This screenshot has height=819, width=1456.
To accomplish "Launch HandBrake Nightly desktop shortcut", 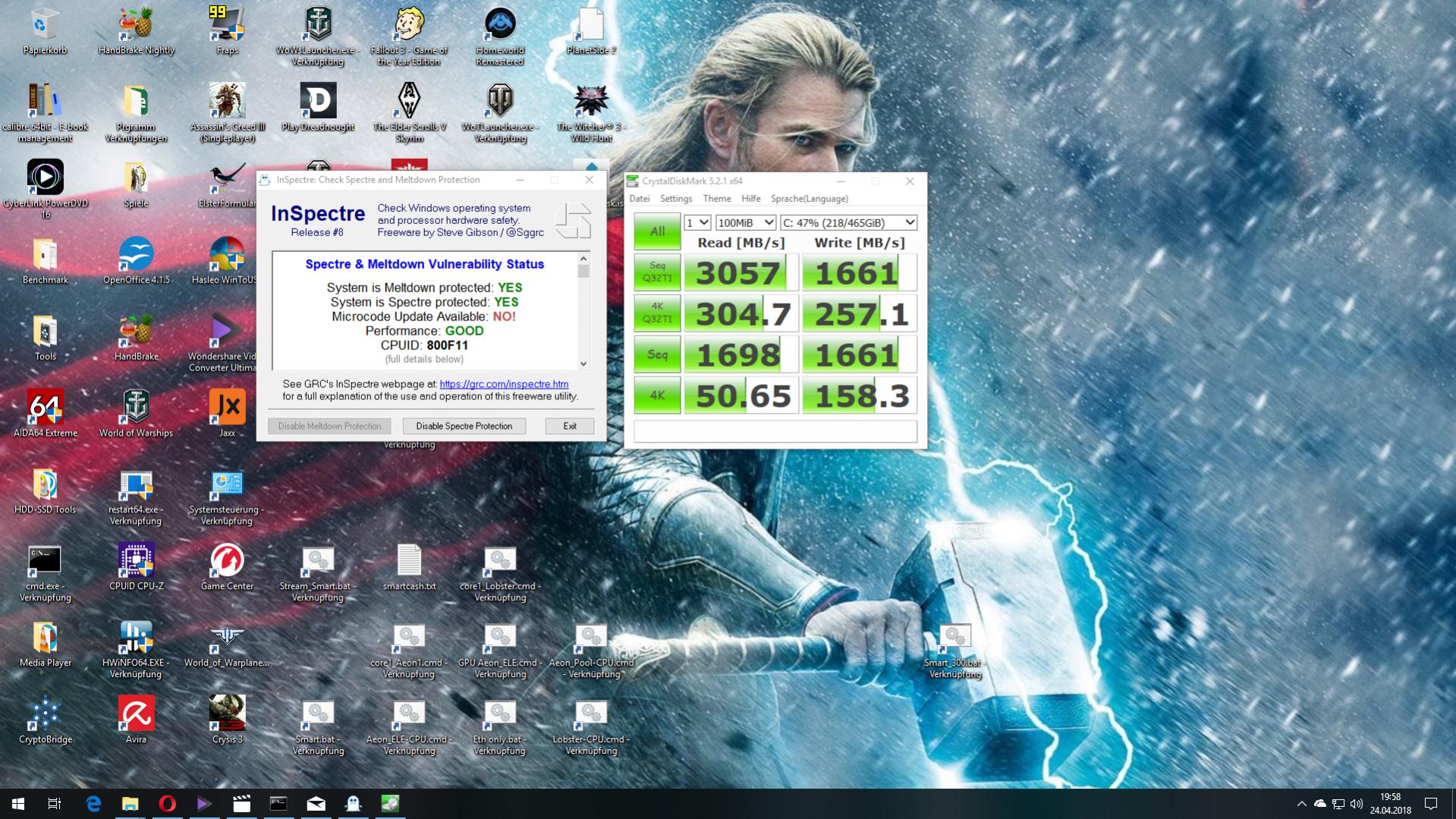I will click(x=137, y=30).
